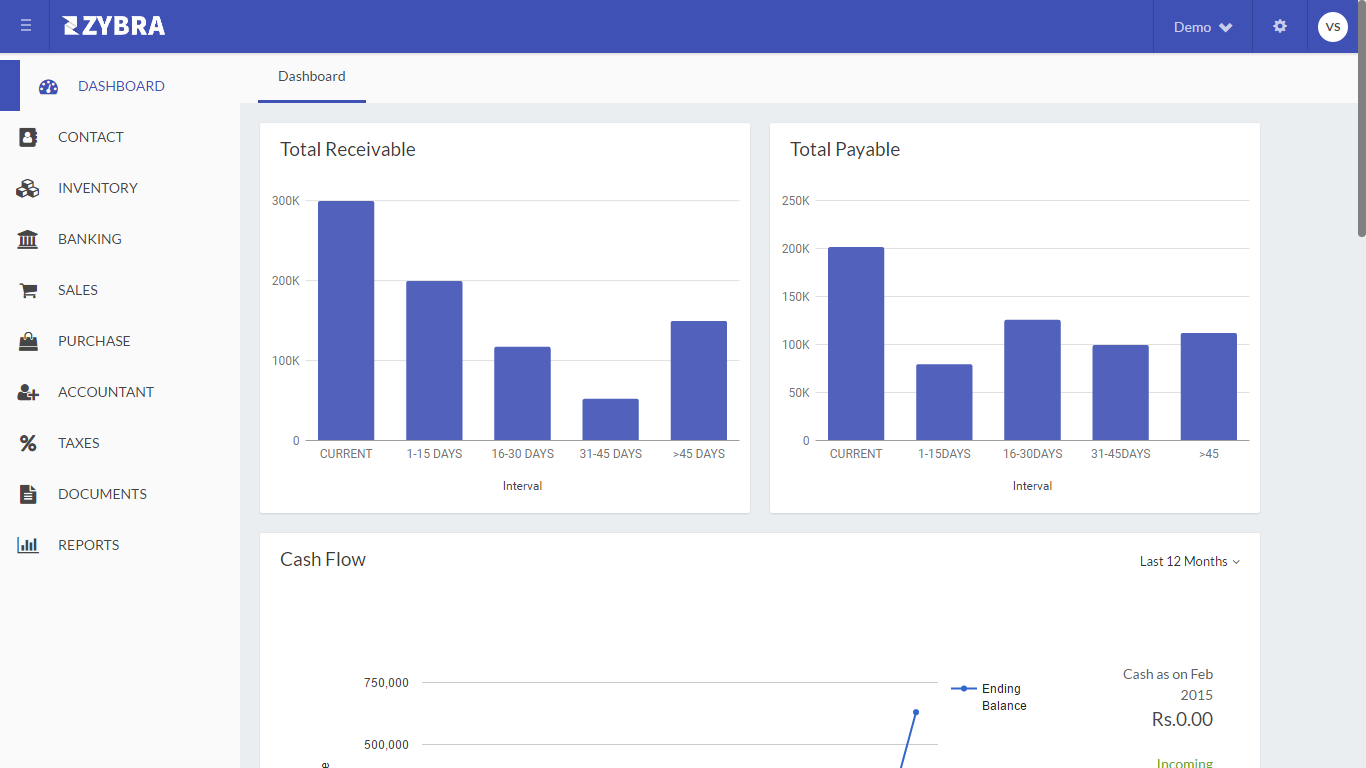The image size is (1366, 768).
Task: Click the Rs.0.00 cash amount
Action: coord(1182,720)
